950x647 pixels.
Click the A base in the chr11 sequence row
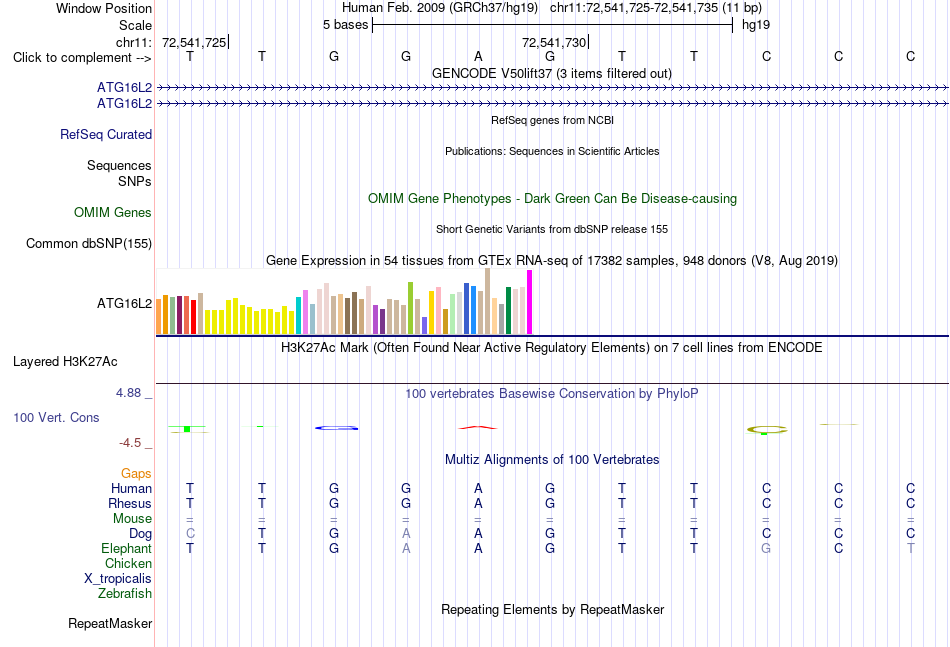pyautogui.click(x=478, y=56)
